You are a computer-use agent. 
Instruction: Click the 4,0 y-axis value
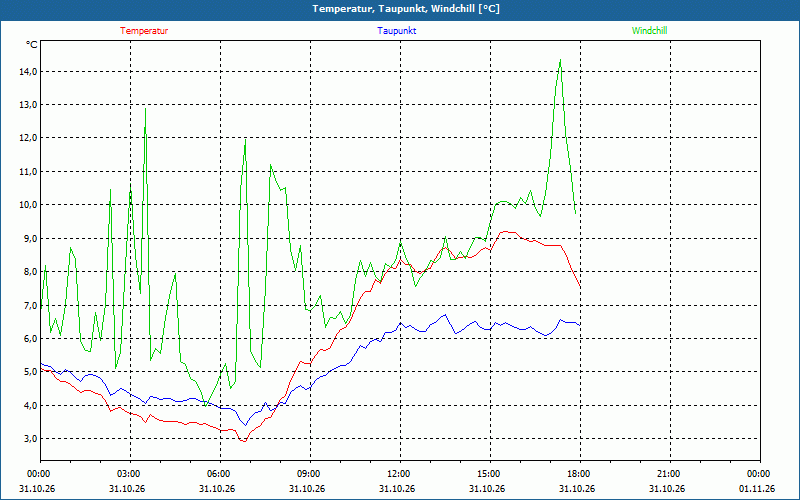click(x=30, y=405)
